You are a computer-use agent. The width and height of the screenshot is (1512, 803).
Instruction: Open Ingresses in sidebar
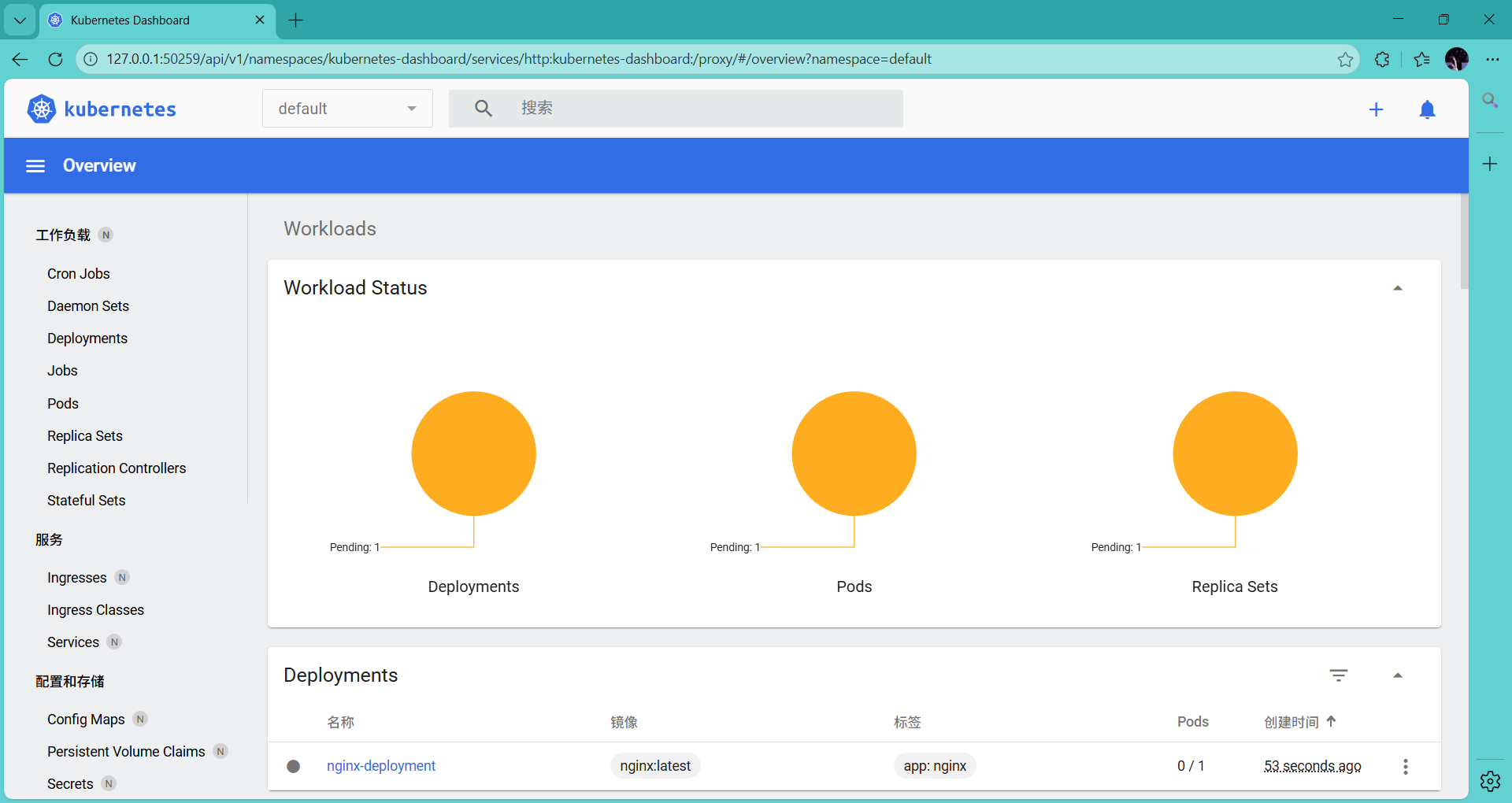pos(77,578)
